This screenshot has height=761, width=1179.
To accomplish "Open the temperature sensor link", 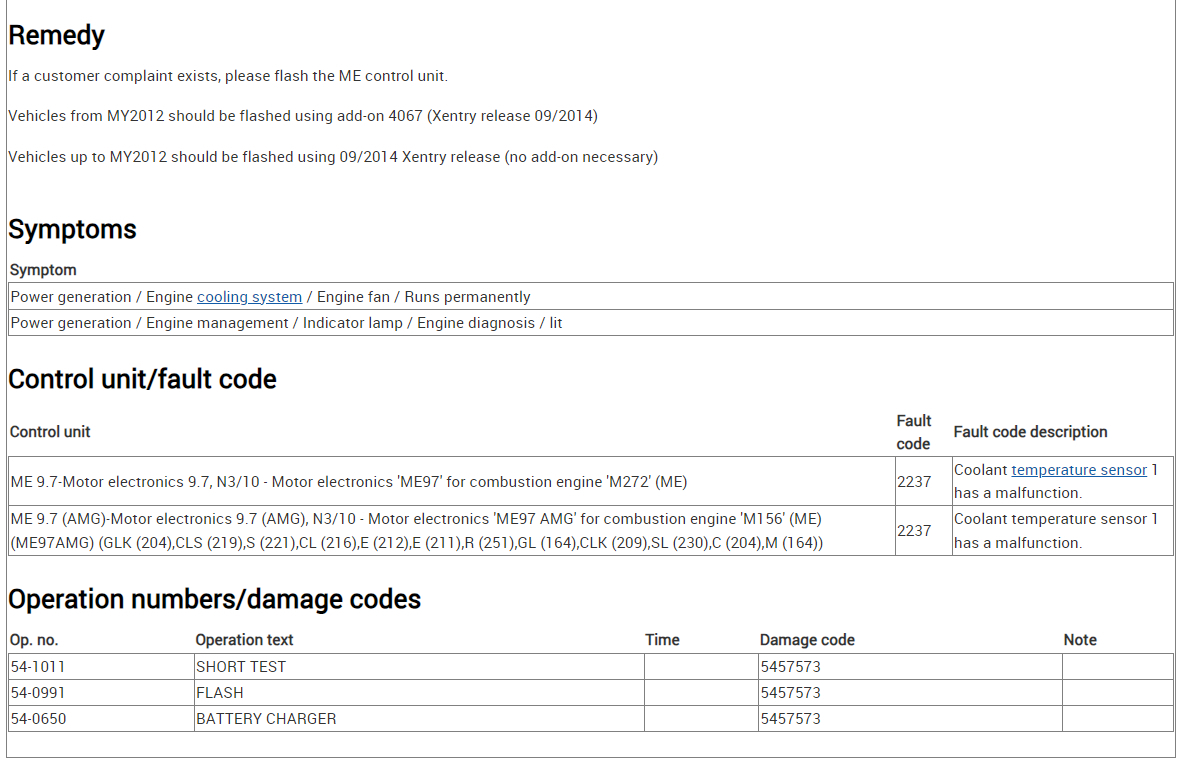I will pos(1079,470).
